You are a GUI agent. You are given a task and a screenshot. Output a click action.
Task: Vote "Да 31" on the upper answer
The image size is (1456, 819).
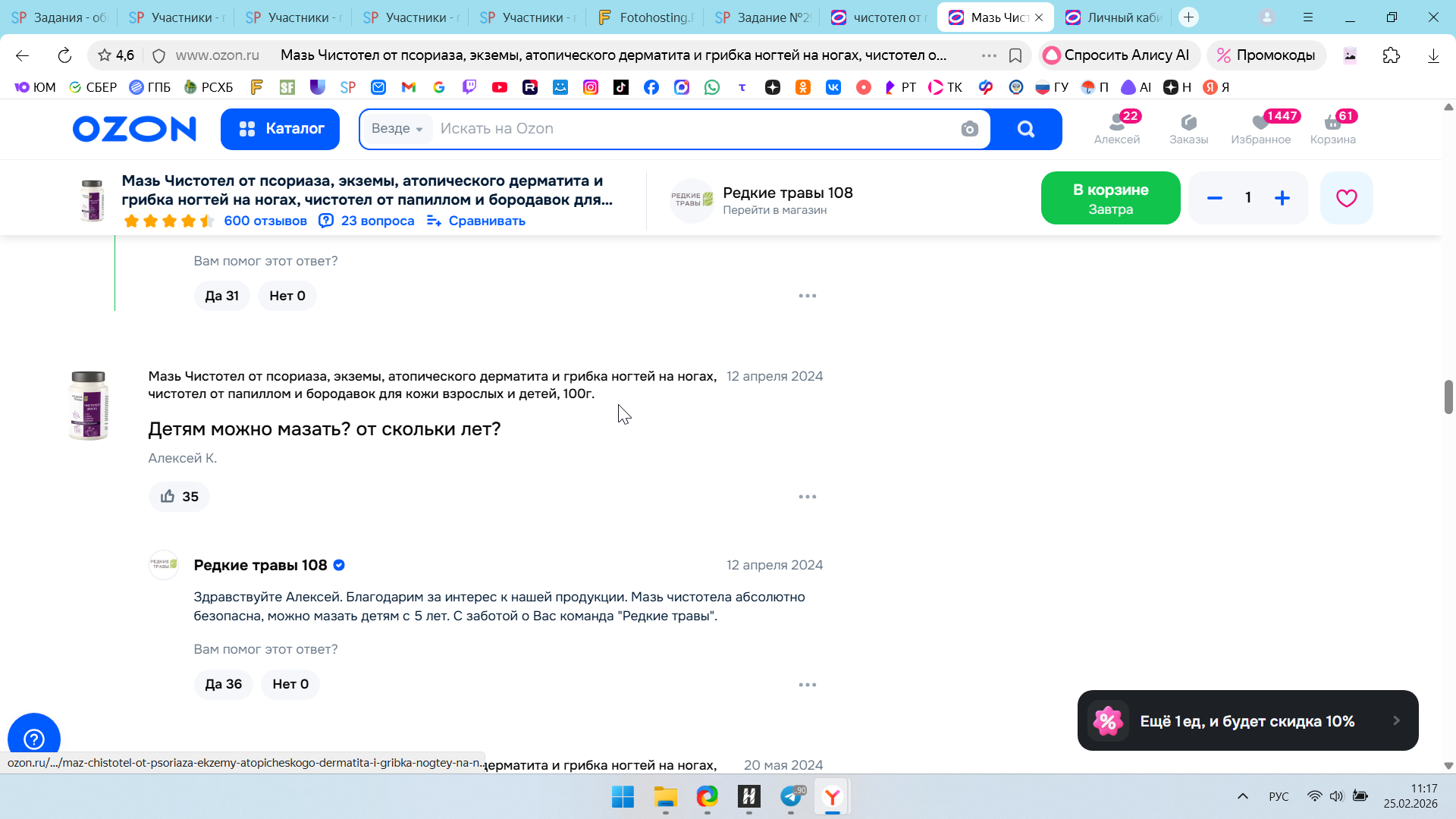[221, 296]
